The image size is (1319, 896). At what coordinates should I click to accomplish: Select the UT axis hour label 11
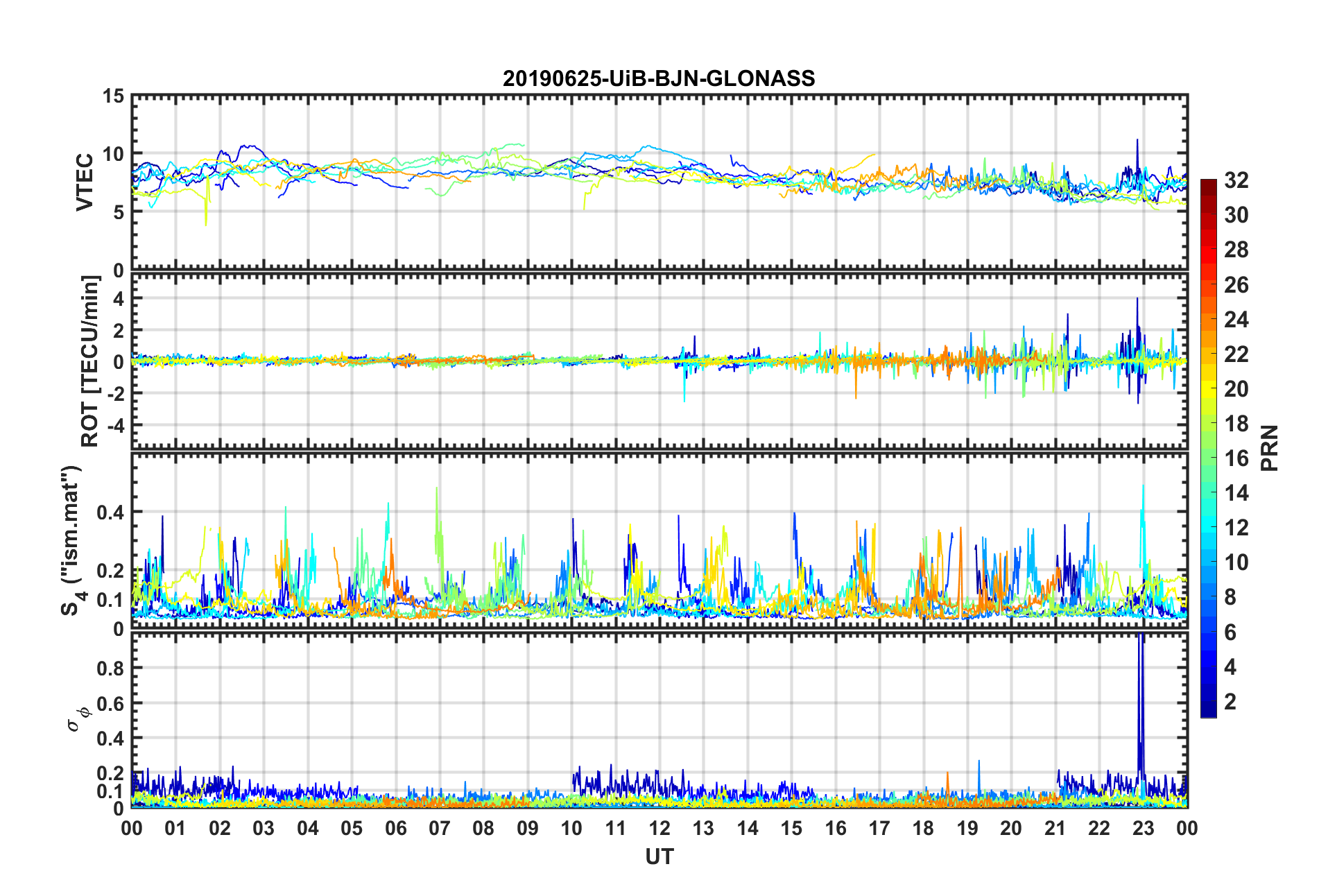(616, 829)
